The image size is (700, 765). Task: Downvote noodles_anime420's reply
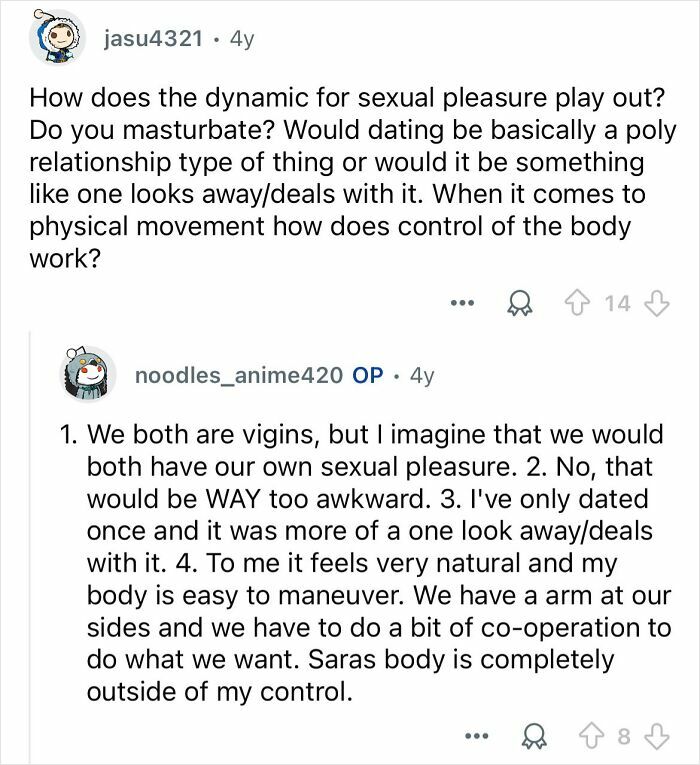(657, 736)
